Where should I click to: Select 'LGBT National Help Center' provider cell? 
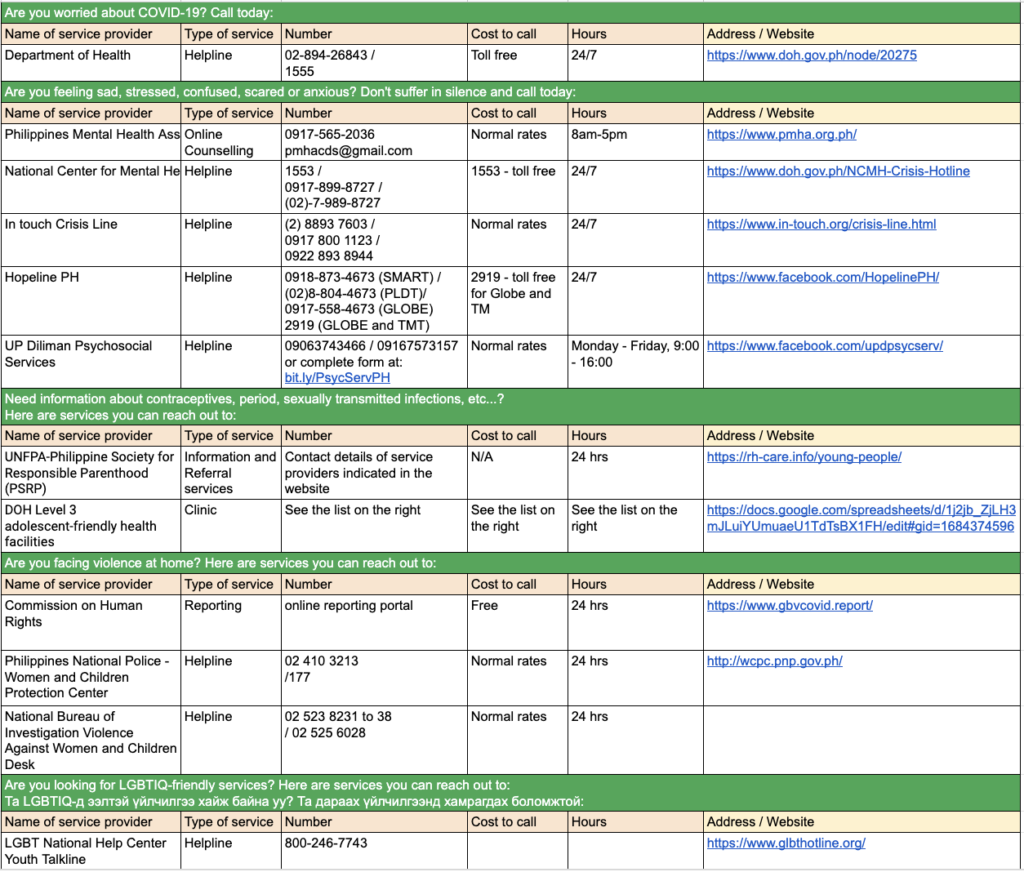click(91, 850)
